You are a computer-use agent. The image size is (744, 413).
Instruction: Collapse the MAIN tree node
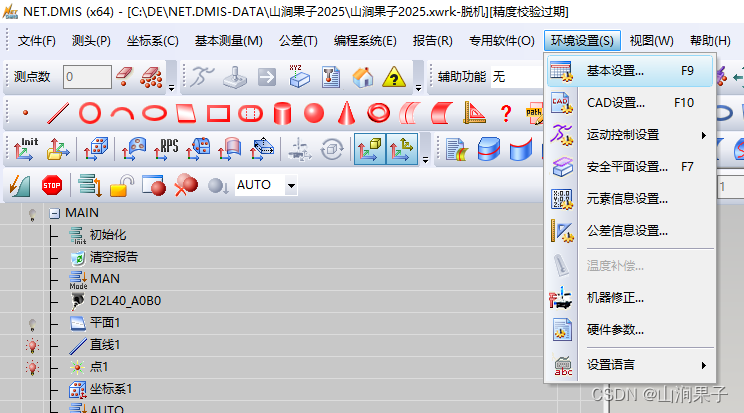pyautogui.click(x=55, y=214)
